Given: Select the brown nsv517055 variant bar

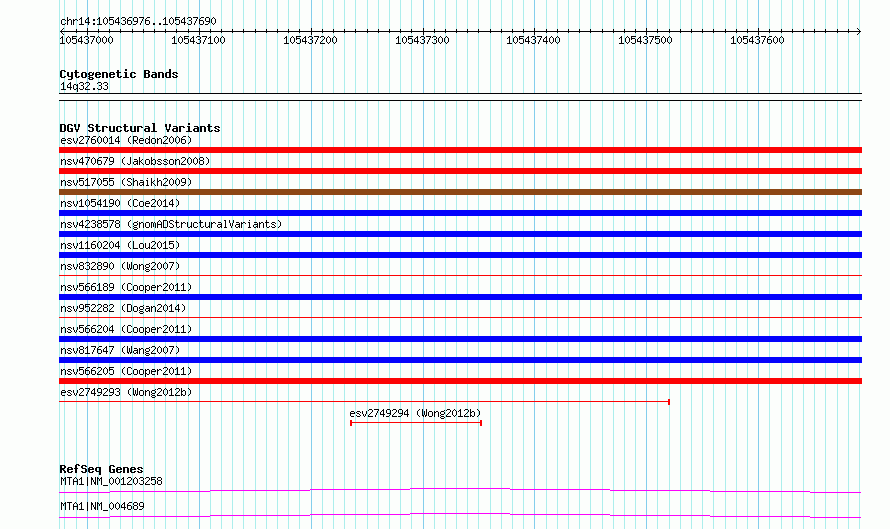Looking at the screenshot, I should pyautogui.click(x=460, y=192).
